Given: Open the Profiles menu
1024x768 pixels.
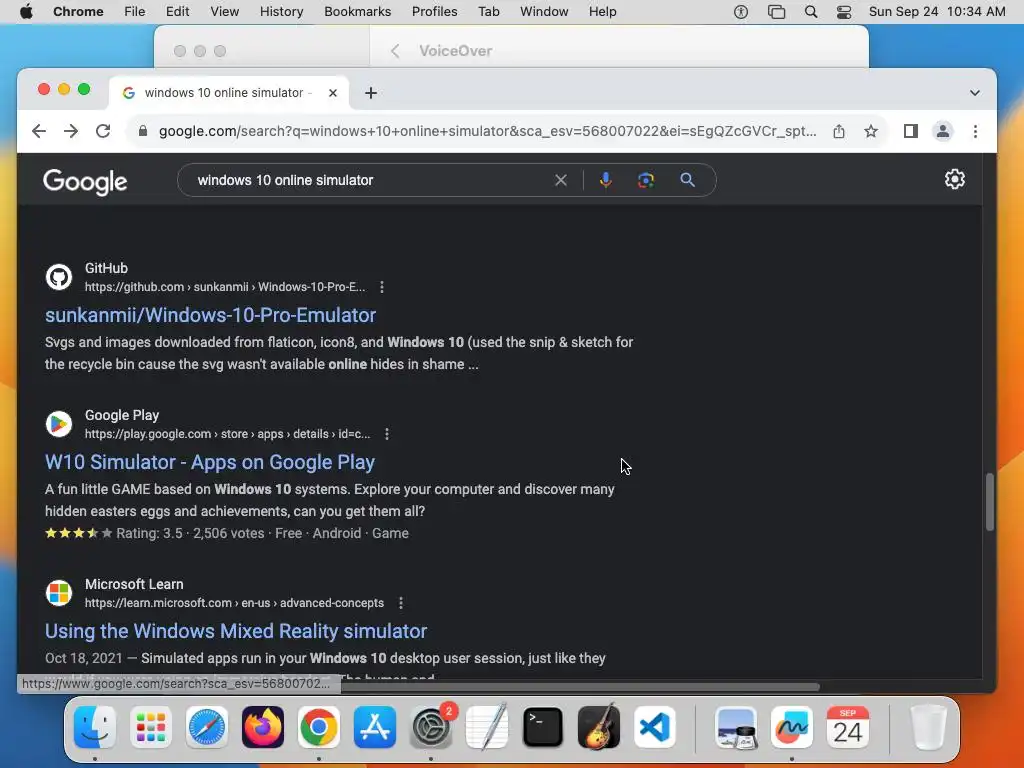Looking at the screenshot, I should [x=434, y=12].
